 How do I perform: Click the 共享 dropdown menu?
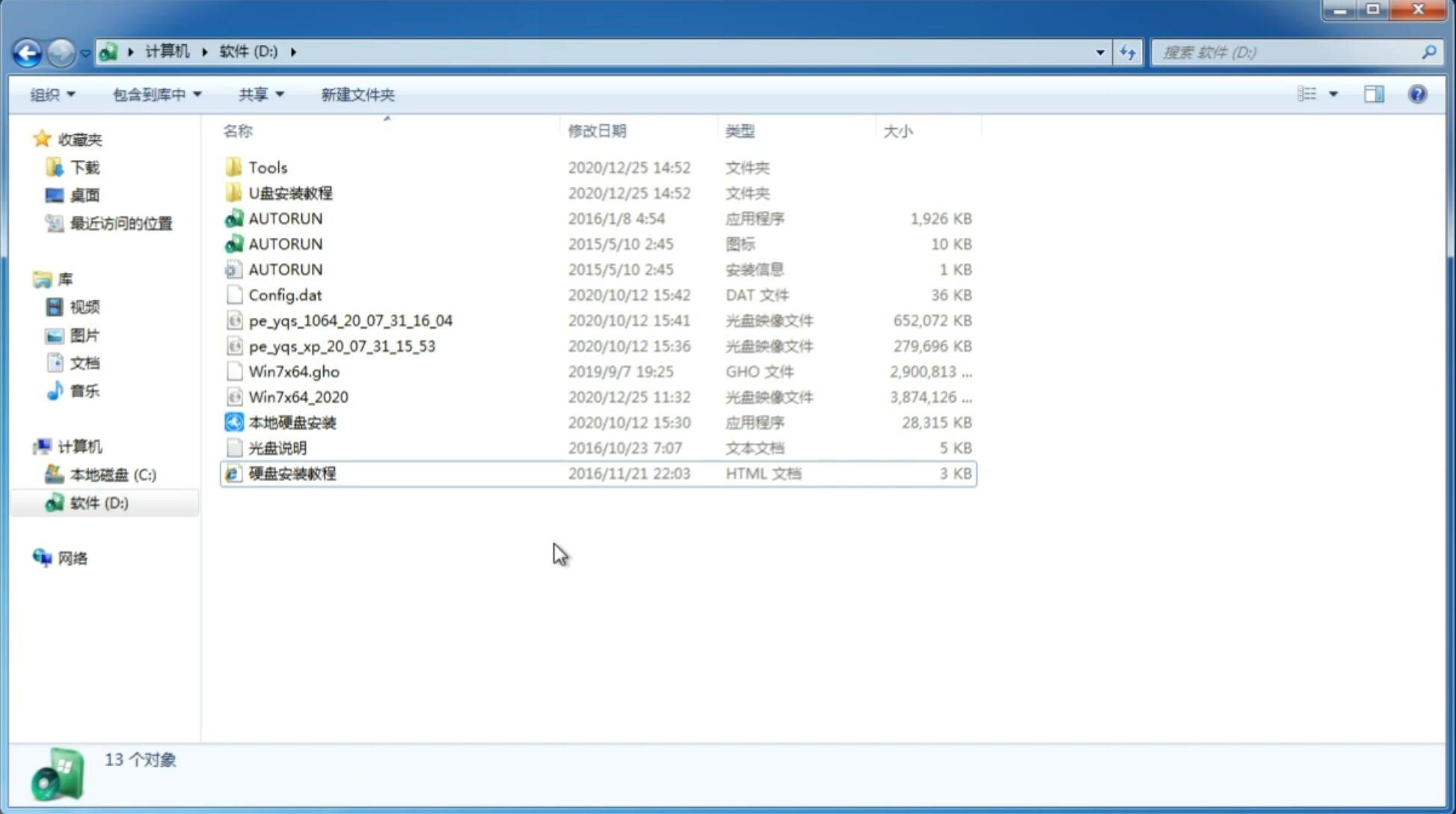pyautogui.click(x=260, y=93)
